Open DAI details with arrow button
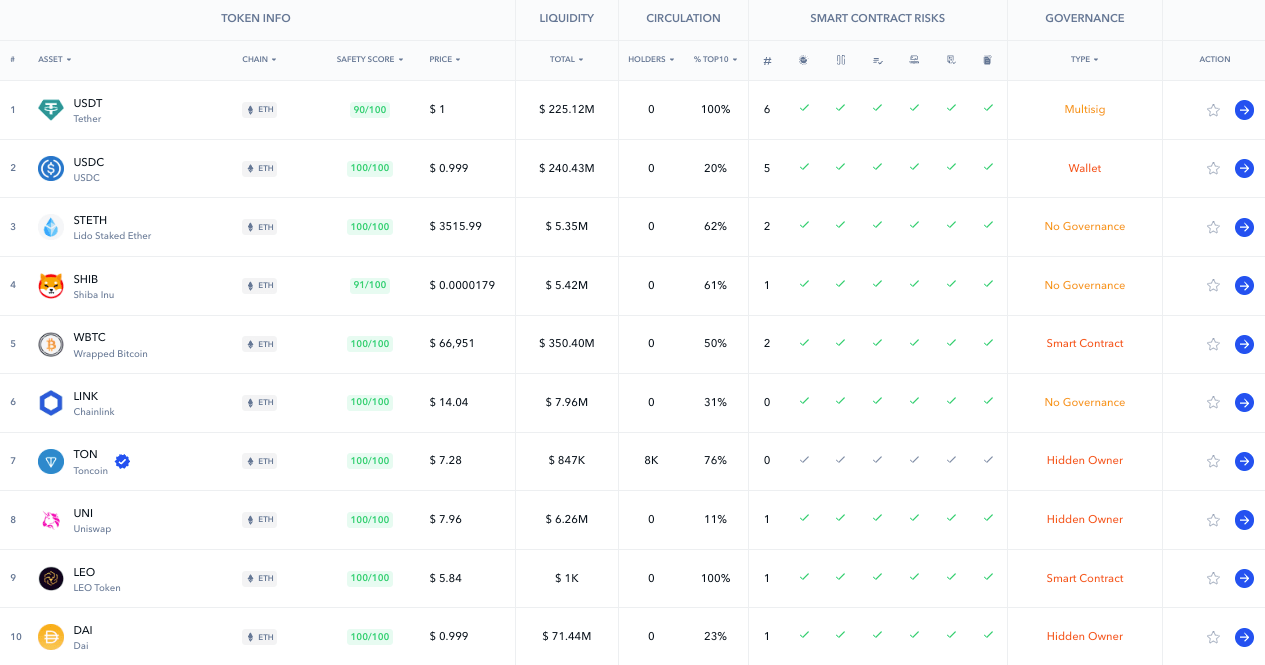 coord(1244,637)
